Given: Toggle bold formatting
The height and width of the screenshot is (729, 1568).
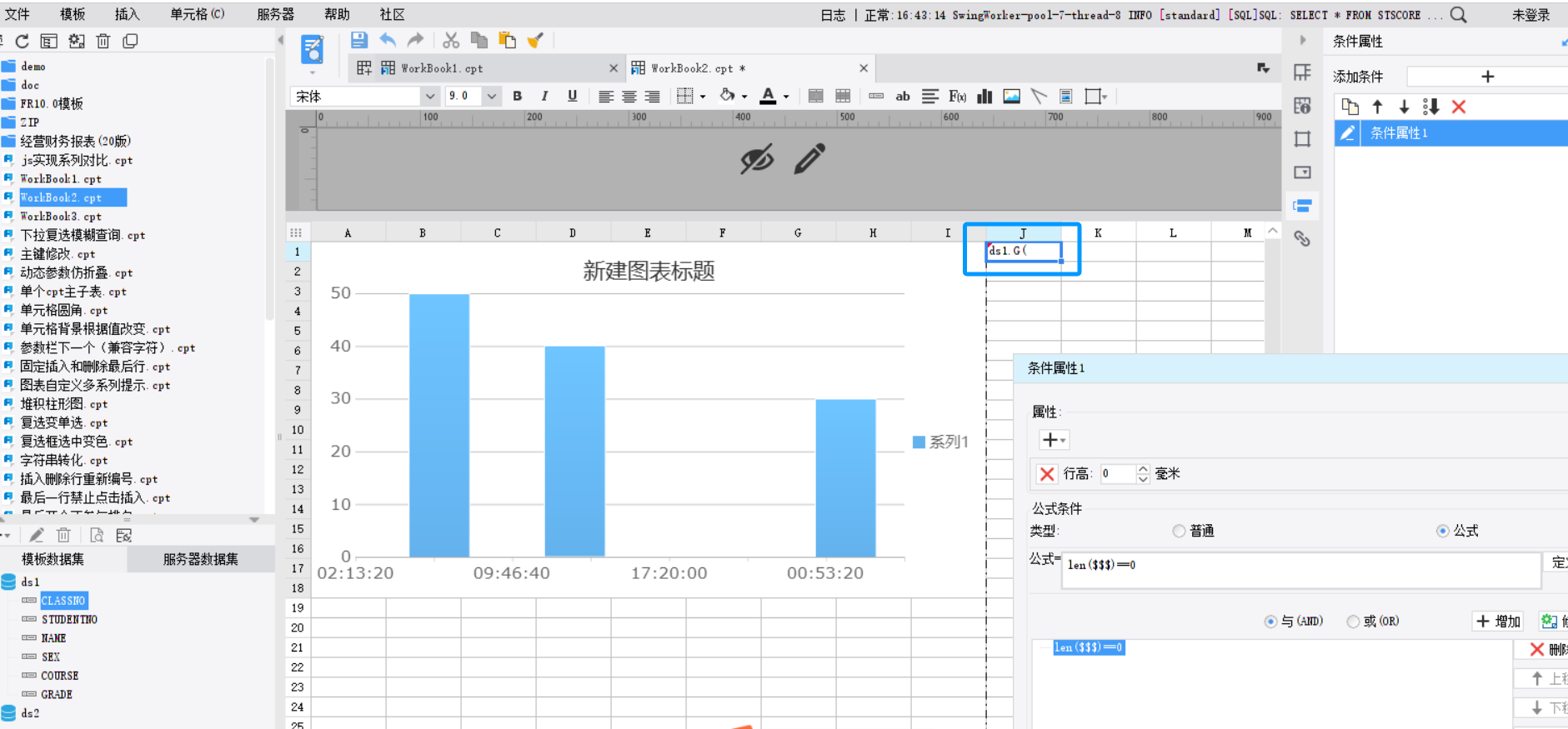Looking at the screenshot, I should pyautogui.click(x=518, y=97).
